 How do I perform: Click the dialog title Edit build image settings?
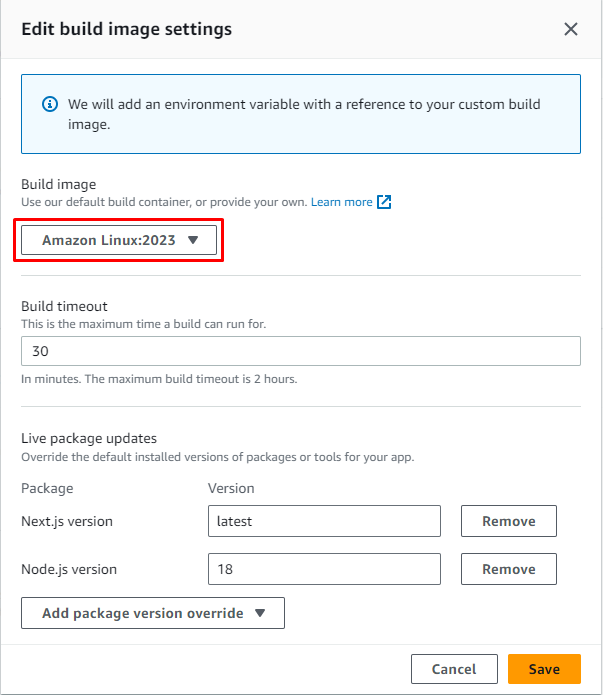(x=127, y=29)
